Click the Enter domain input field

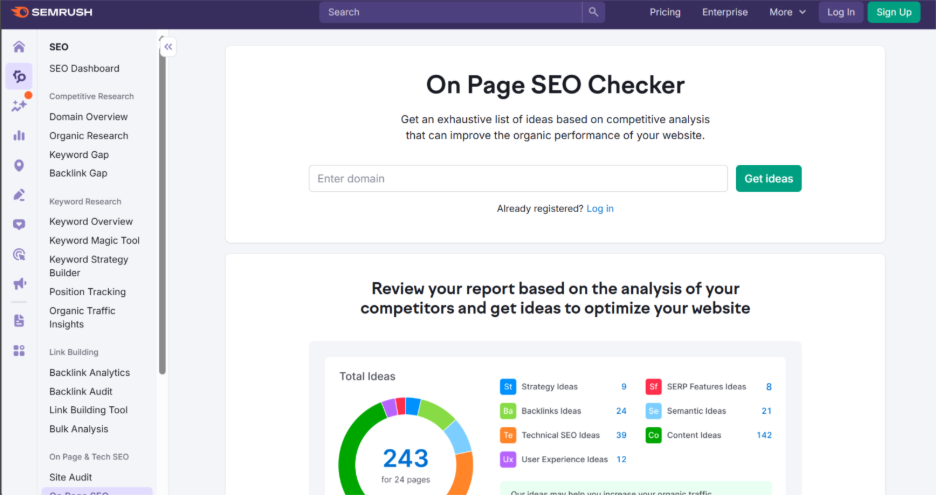pyautogui.click(x=517, y=179)
